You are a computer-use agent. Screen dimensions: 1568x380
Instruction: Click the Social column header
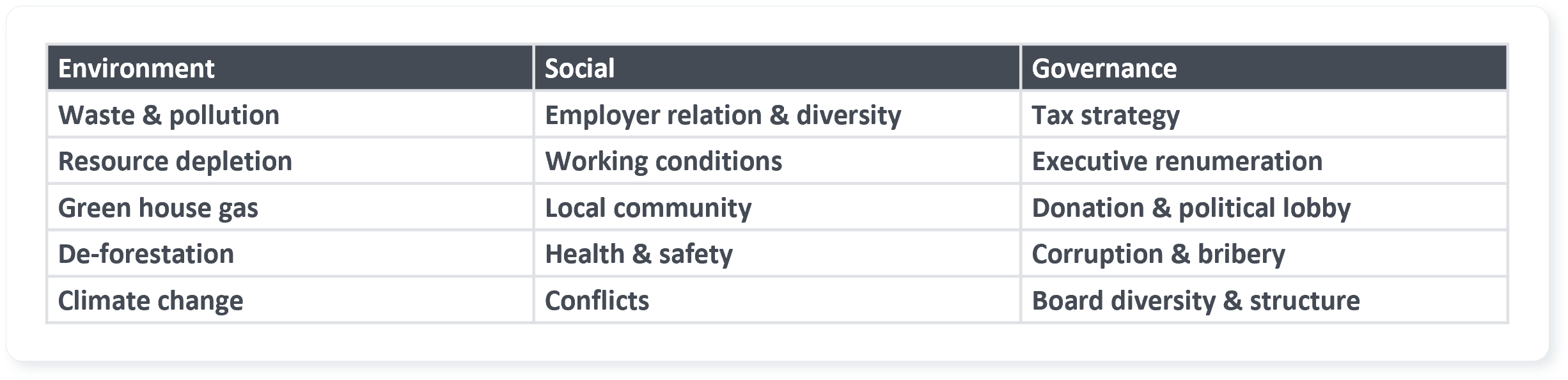[x=777, y=68]
